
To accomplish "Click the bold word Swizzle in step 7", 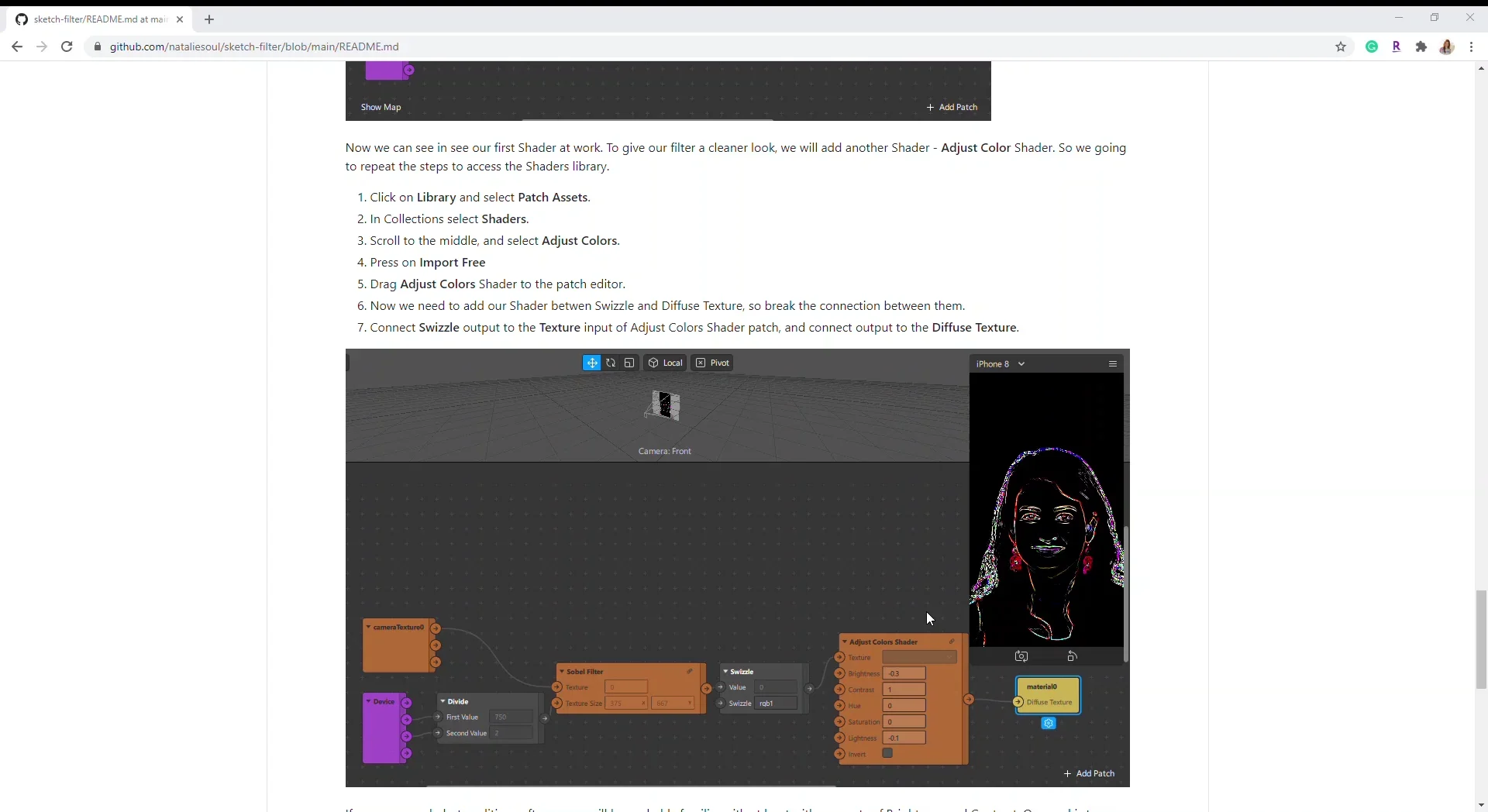I will pos(439,328).
